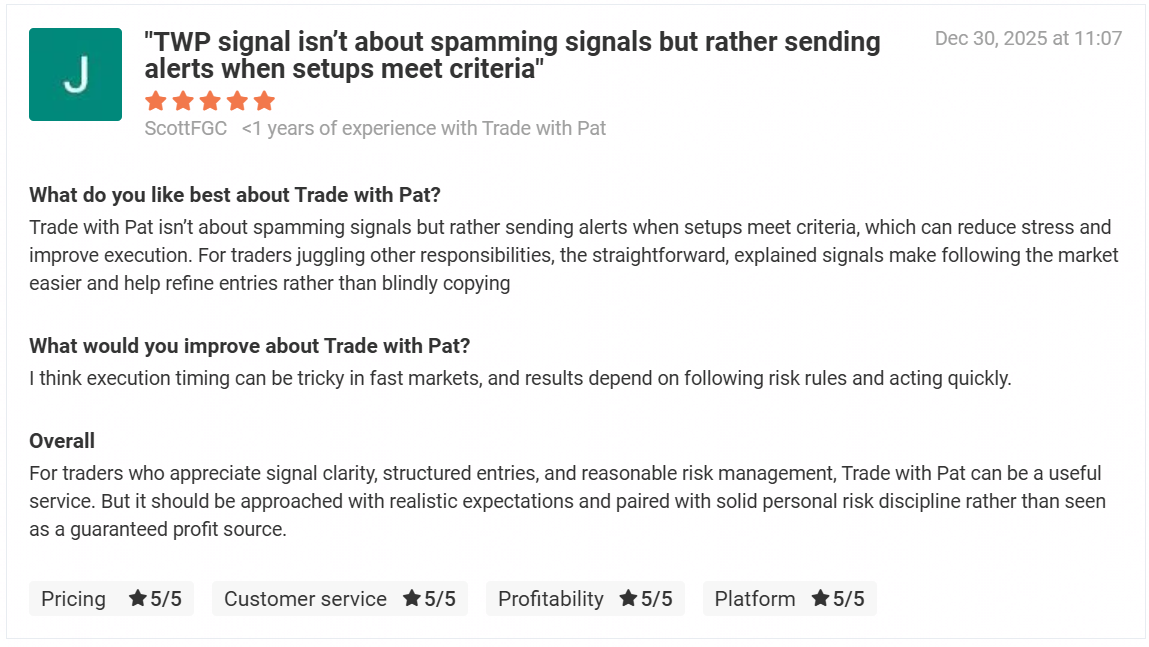Click the second orange rating star
Screen dimensions: 1149x647
tap(182, 101)
